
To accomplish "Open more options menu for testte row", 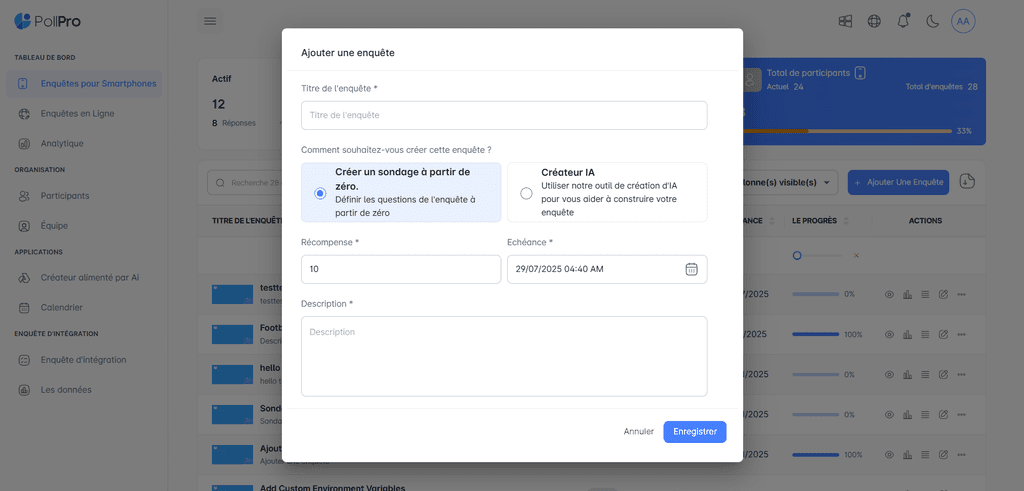I will (961, 294).
